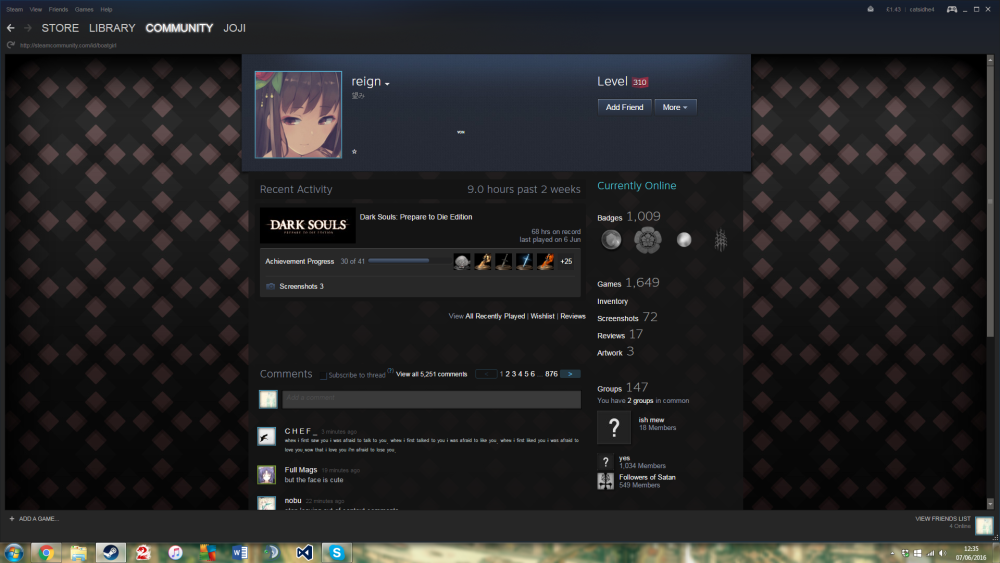Click the Add a Game plus icon
The width and height of the screenshot is (1000, 563).
11,519
